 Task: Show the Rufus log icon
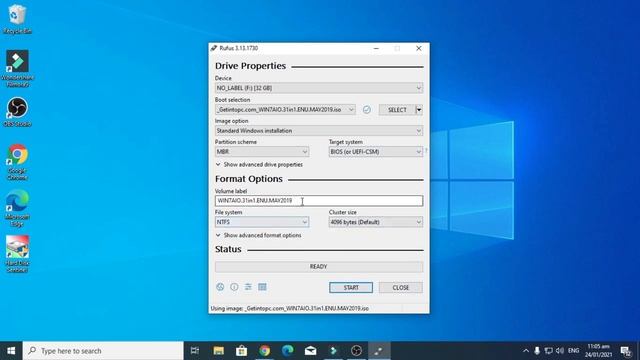pyautogui.click(x=262, y=287)
